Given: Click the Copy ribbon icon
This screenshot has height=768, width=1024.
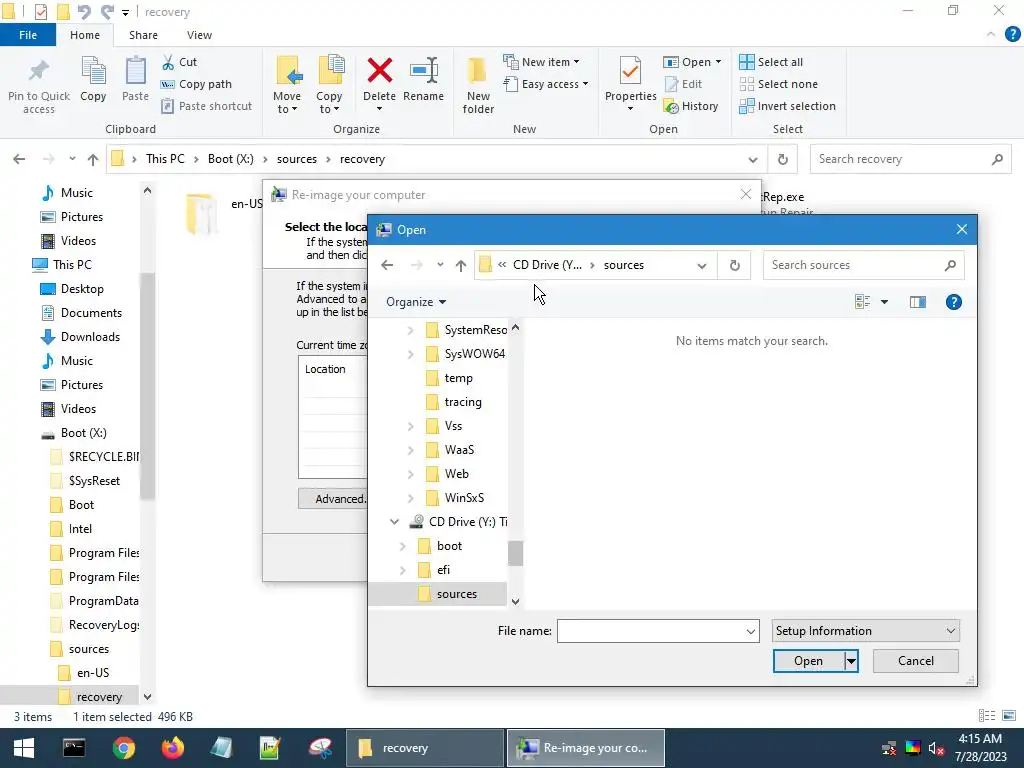Looking at the screenshot, I should [x=93, y=71].
